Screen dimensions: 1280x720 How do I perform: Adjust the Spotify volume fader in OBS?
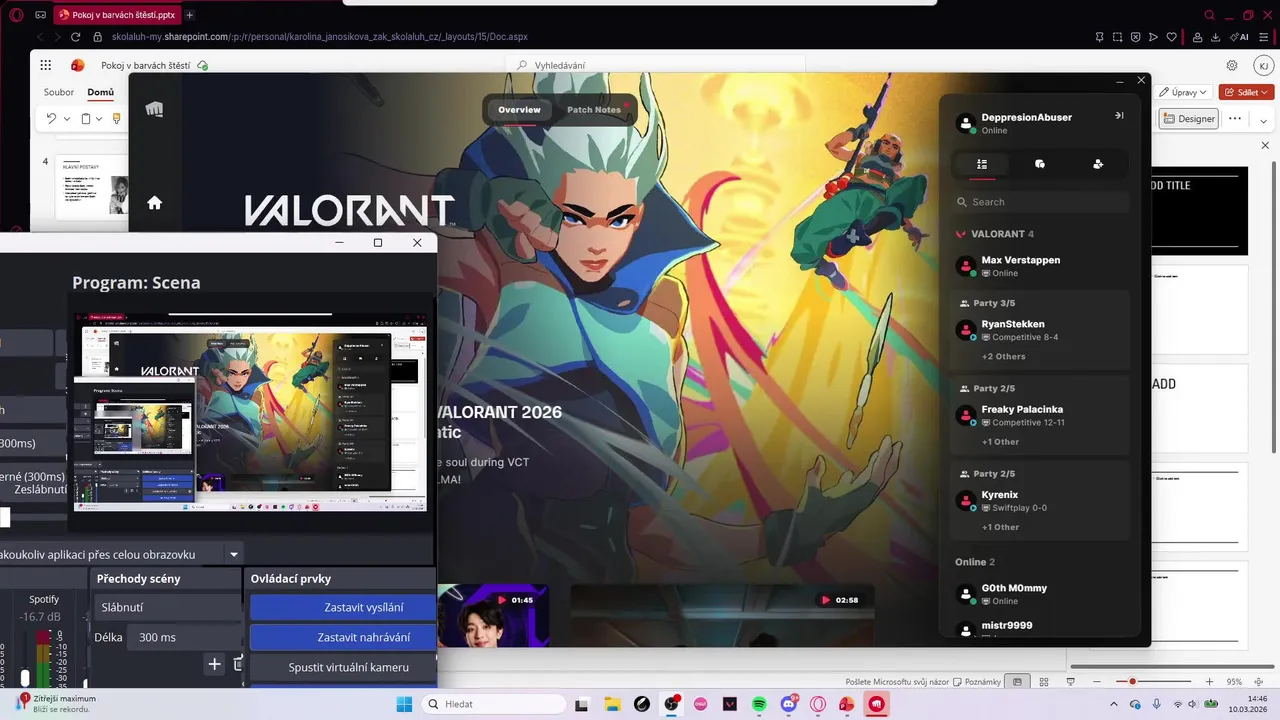coord(25,678)
